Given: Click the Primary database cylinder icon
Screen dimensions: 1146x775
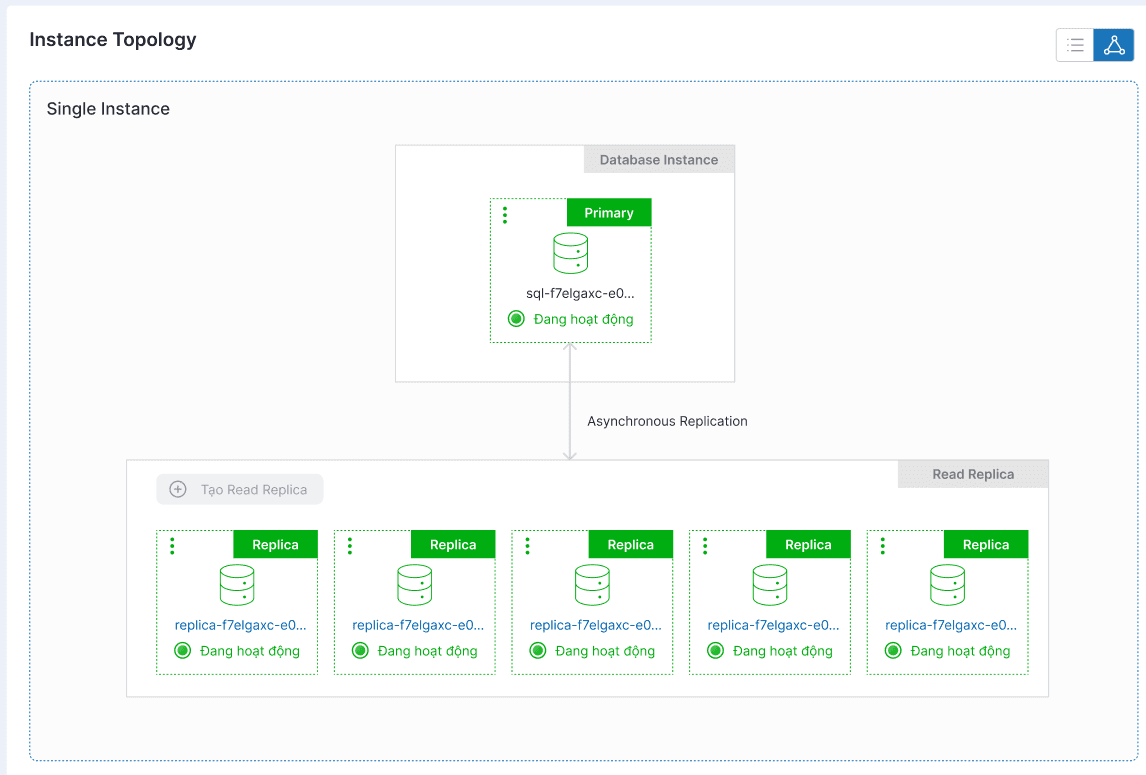Looking at the screenshot, I should tap(570, 253).
